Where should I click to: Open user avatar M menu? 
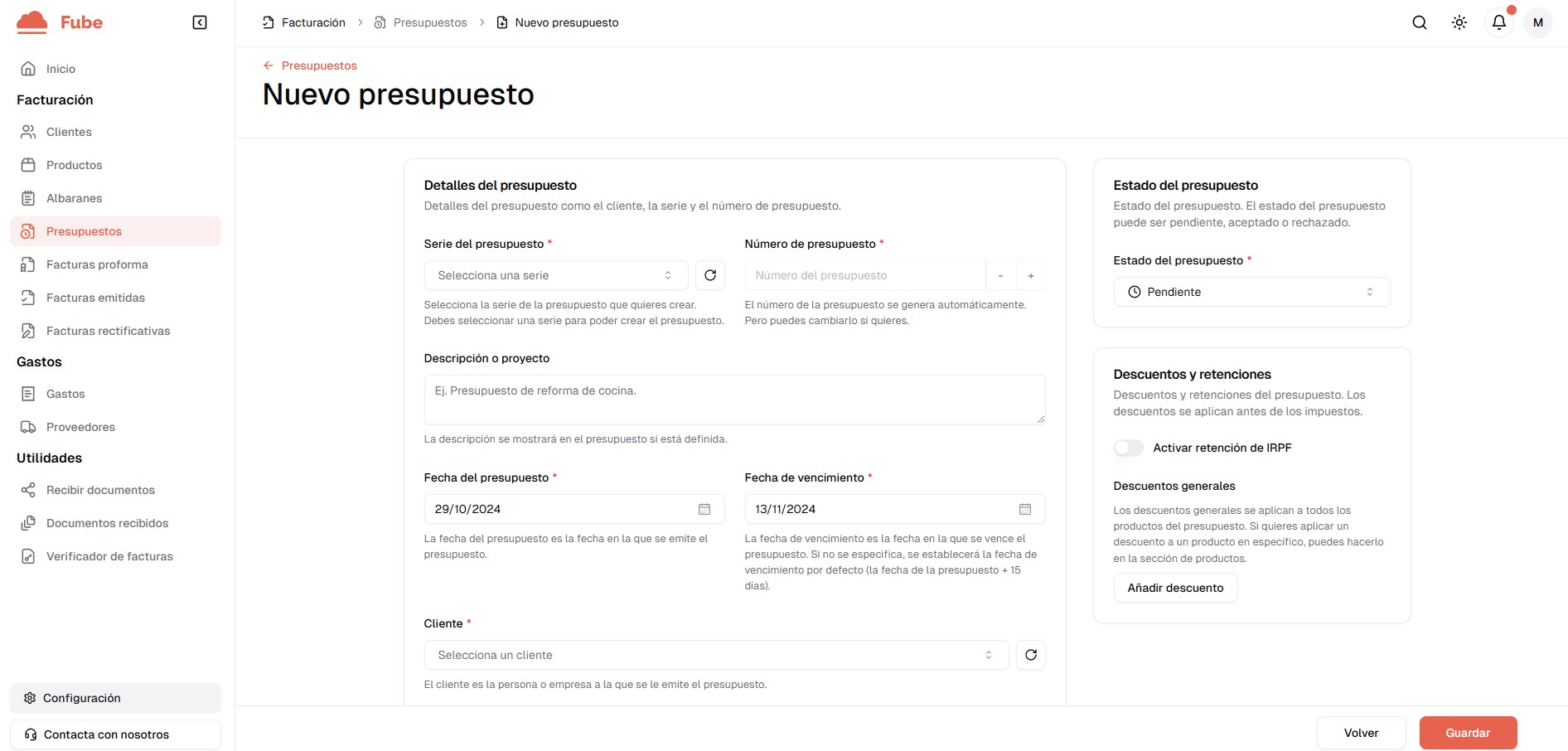[x=1538, y=22]
